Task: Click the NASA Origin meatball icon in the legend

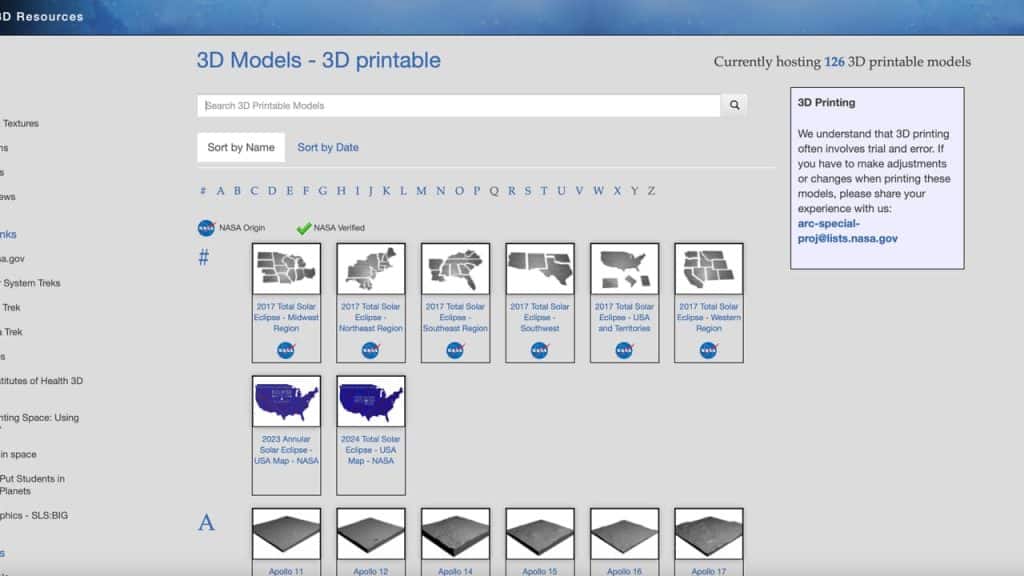Action: click(x=203, y=227)
